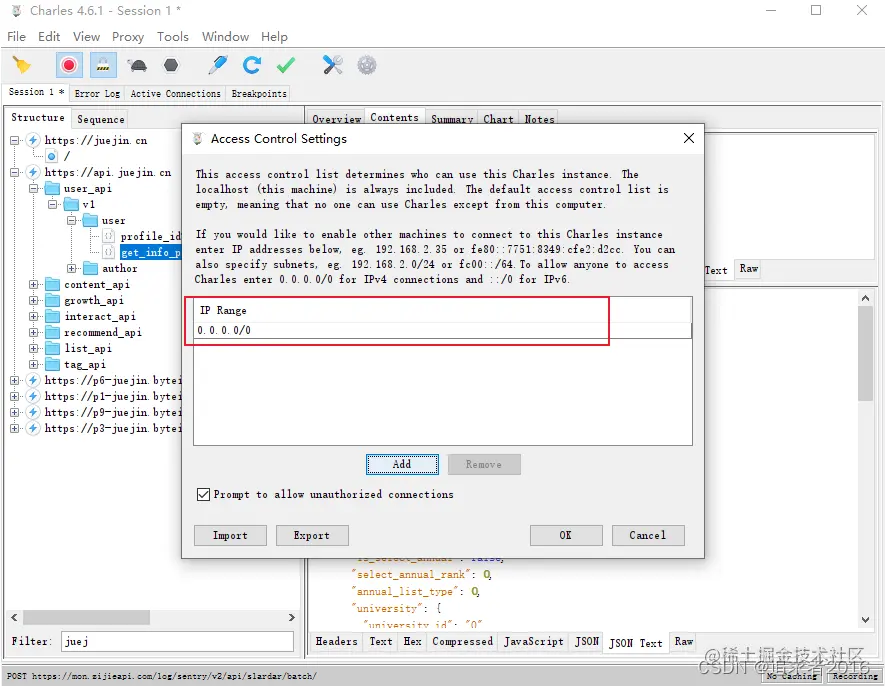Viewport: 885px width, 686px height.
Task: Click scroll-right arrow under tree
Action: [292, 618]
